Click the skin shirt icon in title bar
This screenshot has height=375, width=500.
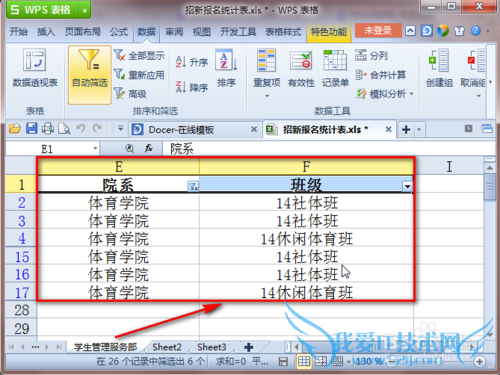pyautogui.click(x=459, y=31)
